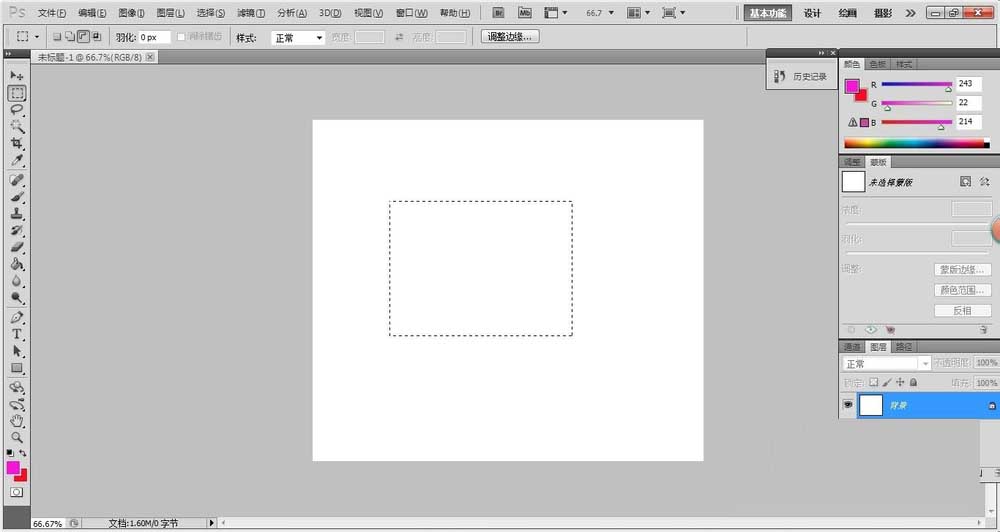Switch to 设计 workspace
The width and height of the screenshot is (1000, 532).
812,13
